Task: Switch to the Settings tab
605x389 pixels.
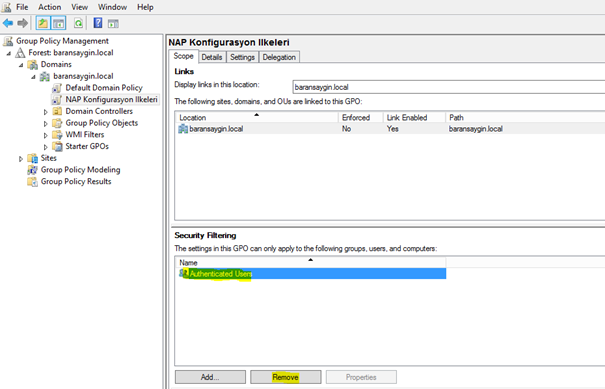Action: pos(242,57)
